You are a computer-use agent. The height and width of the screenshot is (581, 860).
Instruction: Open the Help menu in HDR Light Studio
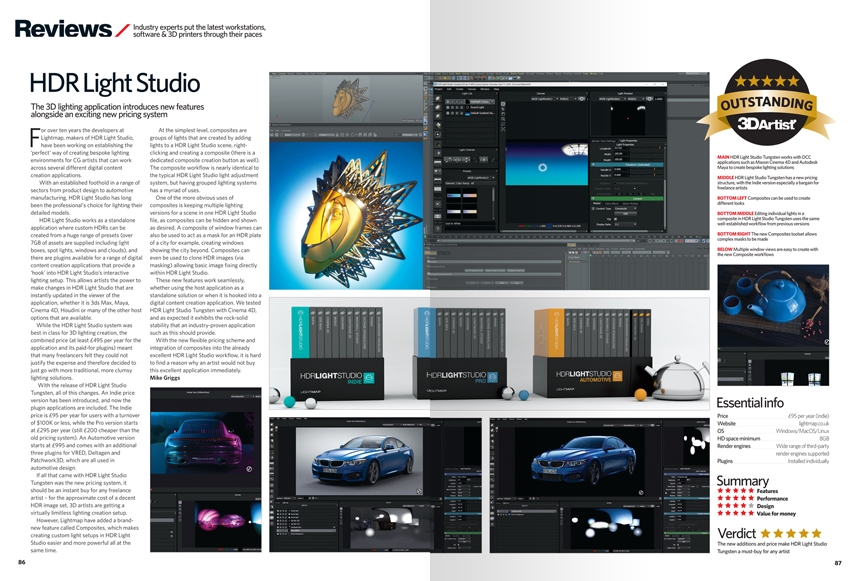coord(496,89)
